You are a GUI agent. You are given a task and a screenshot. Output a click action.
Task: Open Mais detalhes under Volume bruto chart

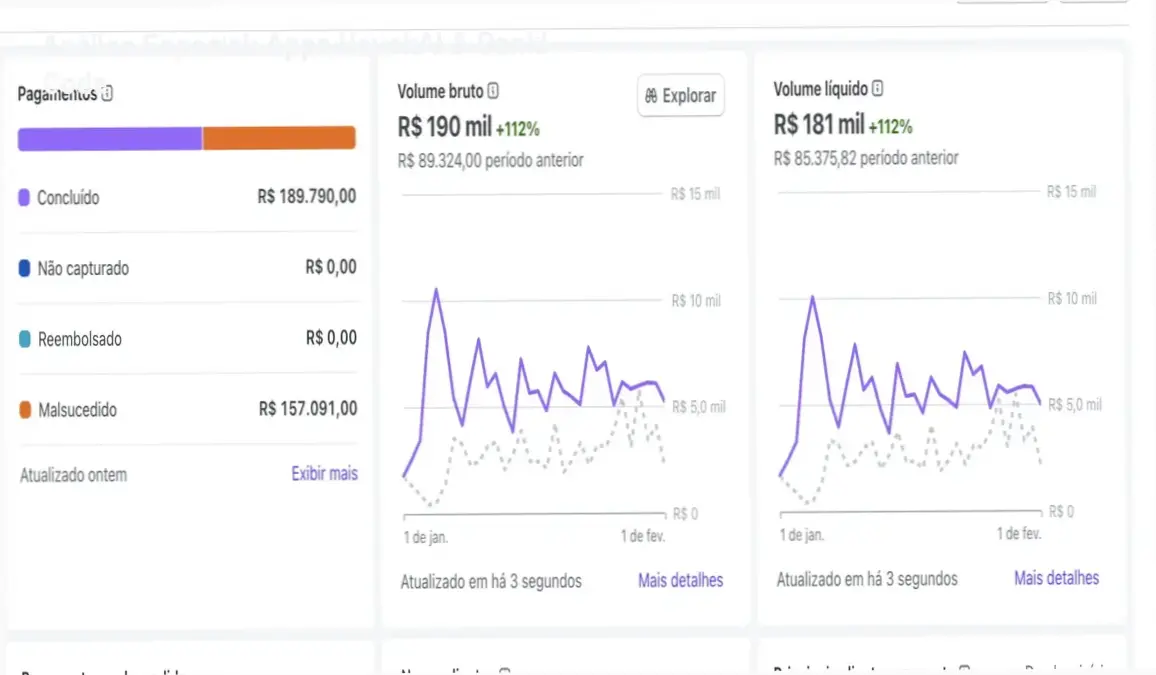(680, 581)
